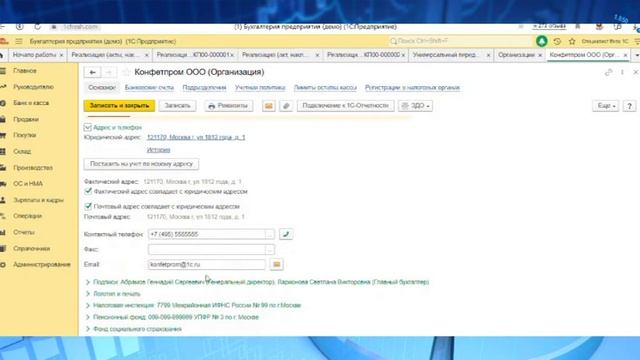Click Записать и закрыть button
Viewport: 640px width, 360px height.
(119, 106)
